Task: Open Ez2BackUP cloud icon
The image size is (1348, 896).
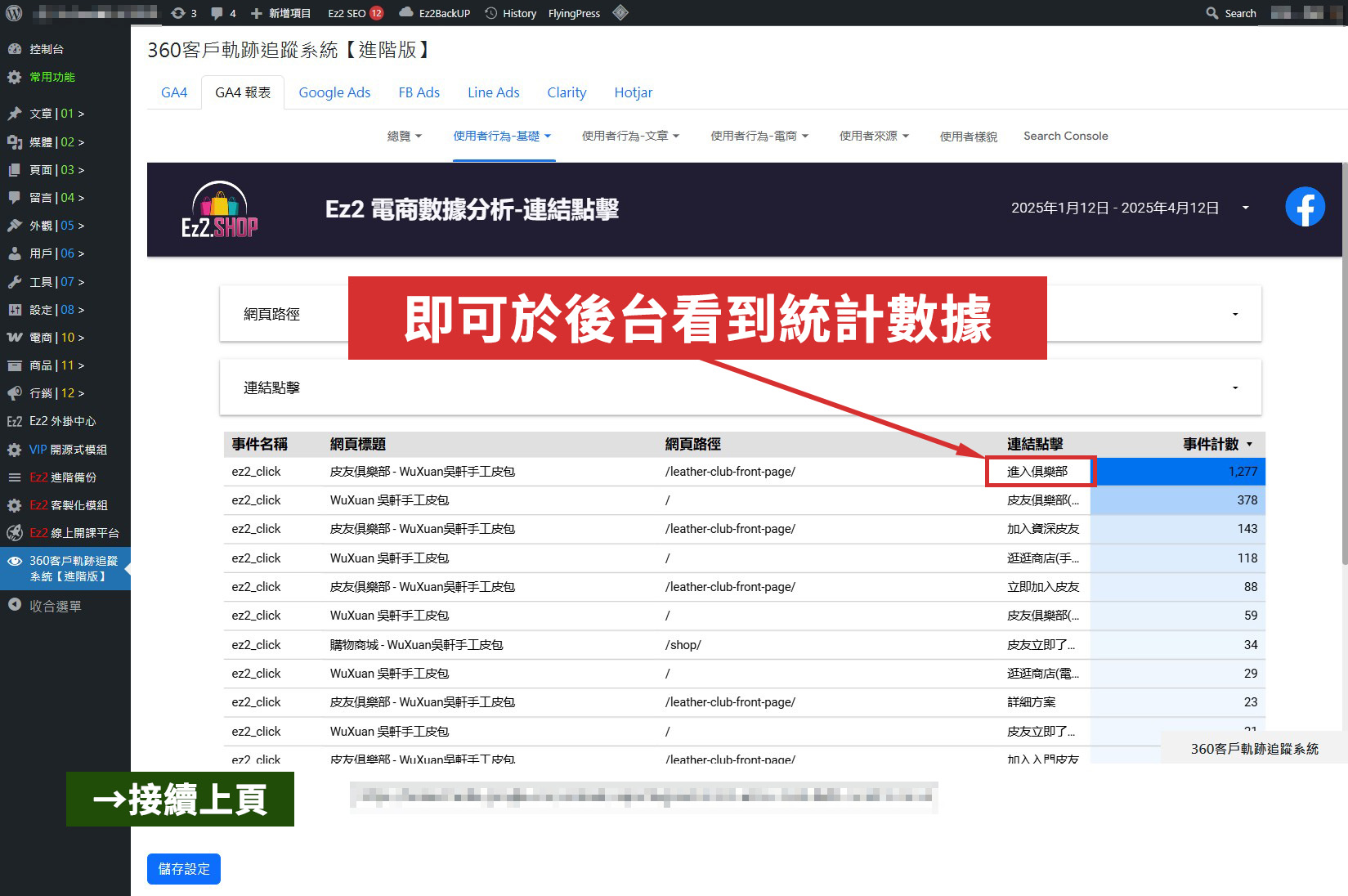Action: tap(405, 12)
